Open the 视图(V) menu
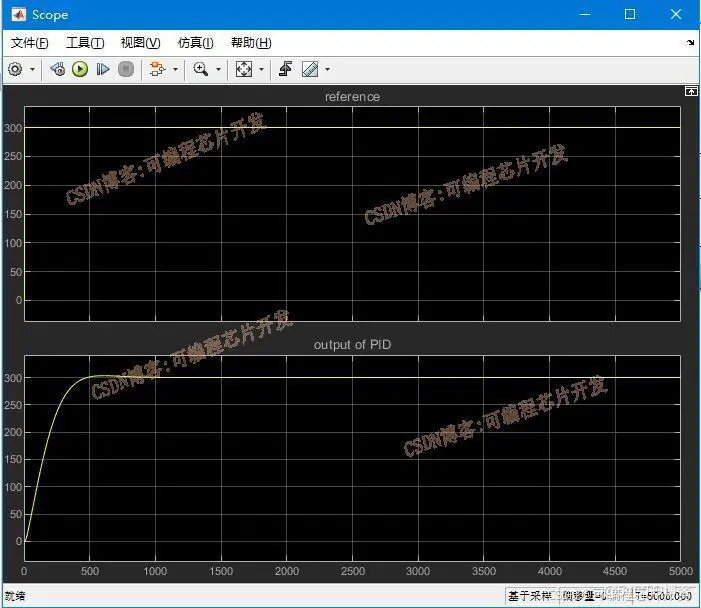Viewport: 701px width, 608px height. [140, 43]
